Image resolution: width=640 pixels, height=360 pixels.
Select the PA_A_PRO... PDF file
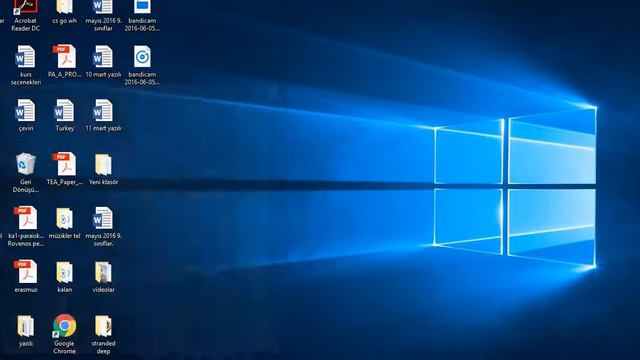tap(64, 61)
